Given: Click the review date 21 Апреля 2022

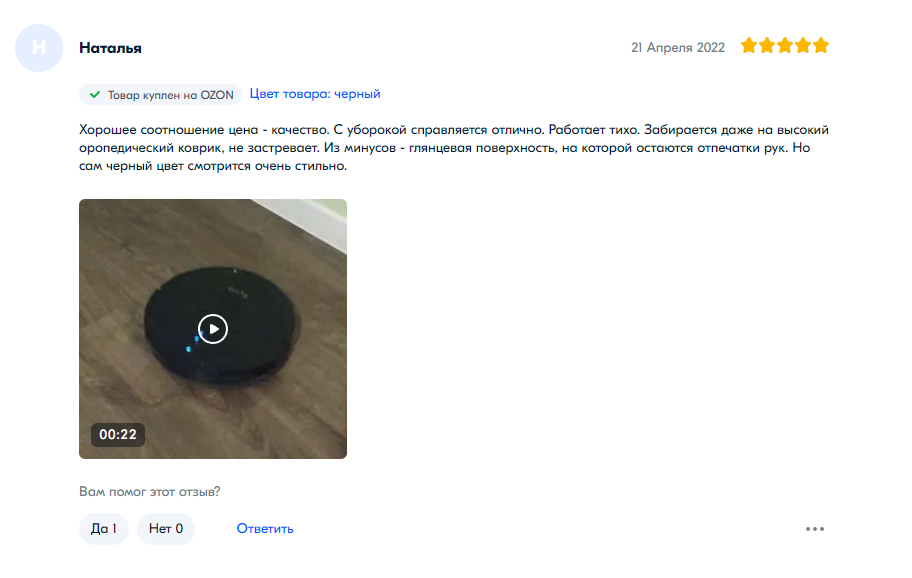Looking at the screenshot, I should click(x=678, y=48).
